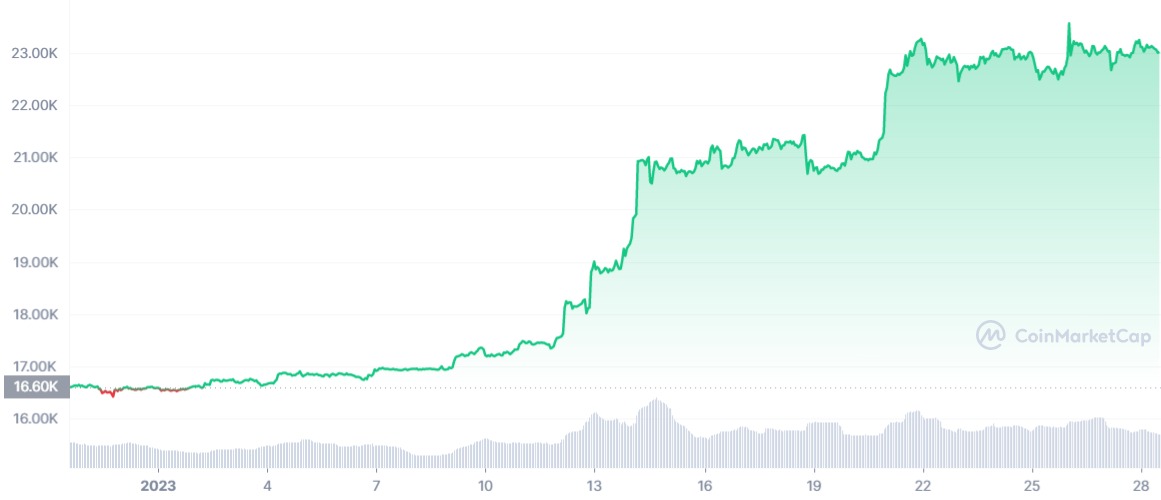Click date marker 19 on the axis
The image size is (1161, 500).
(813, 486)
